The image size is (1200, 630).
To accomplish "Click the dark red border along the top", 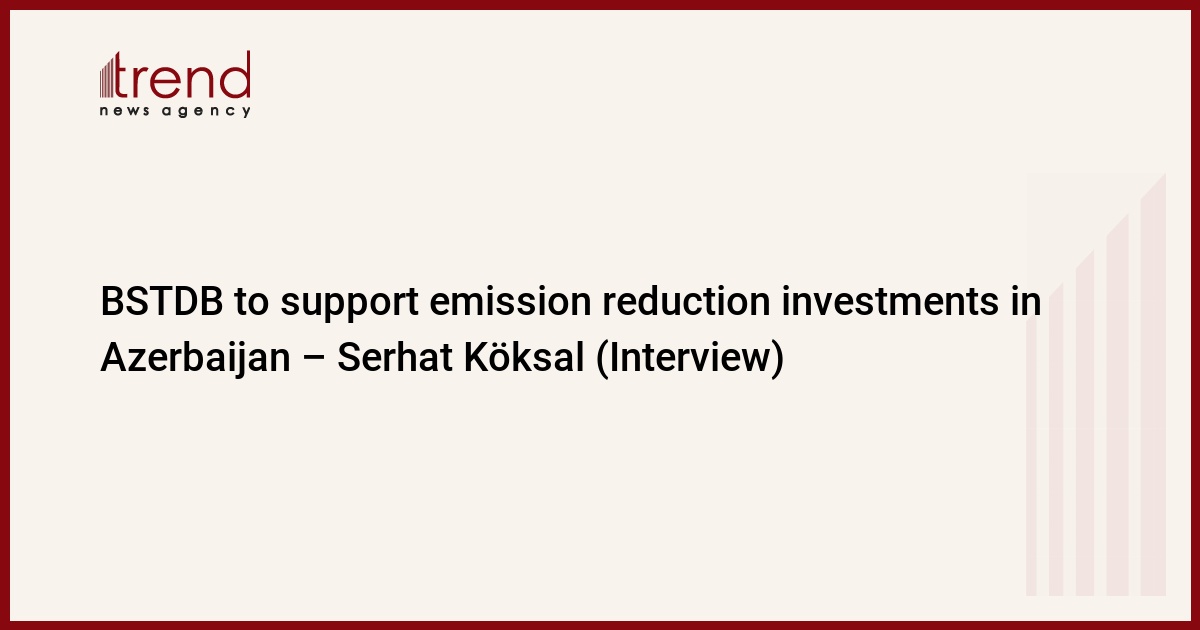I will (x=600, y=4).
